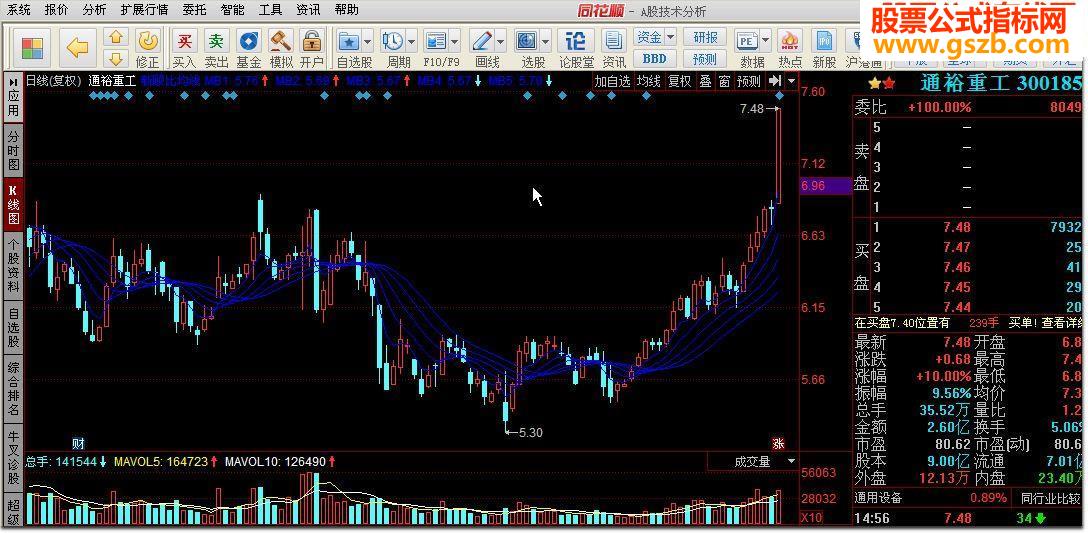1088x533 pixels.
Task: Expand the 自选股 dropdown arrow
Action: (367, 41)
